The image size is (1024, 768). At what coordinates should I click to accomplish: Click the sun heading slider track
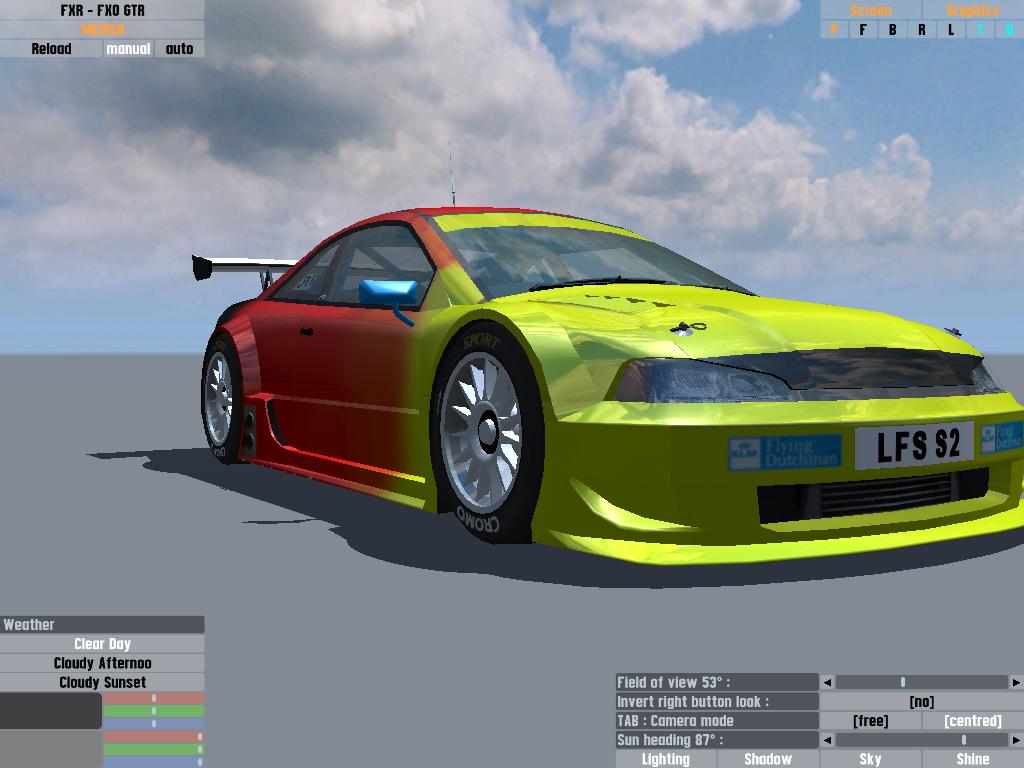921,740
